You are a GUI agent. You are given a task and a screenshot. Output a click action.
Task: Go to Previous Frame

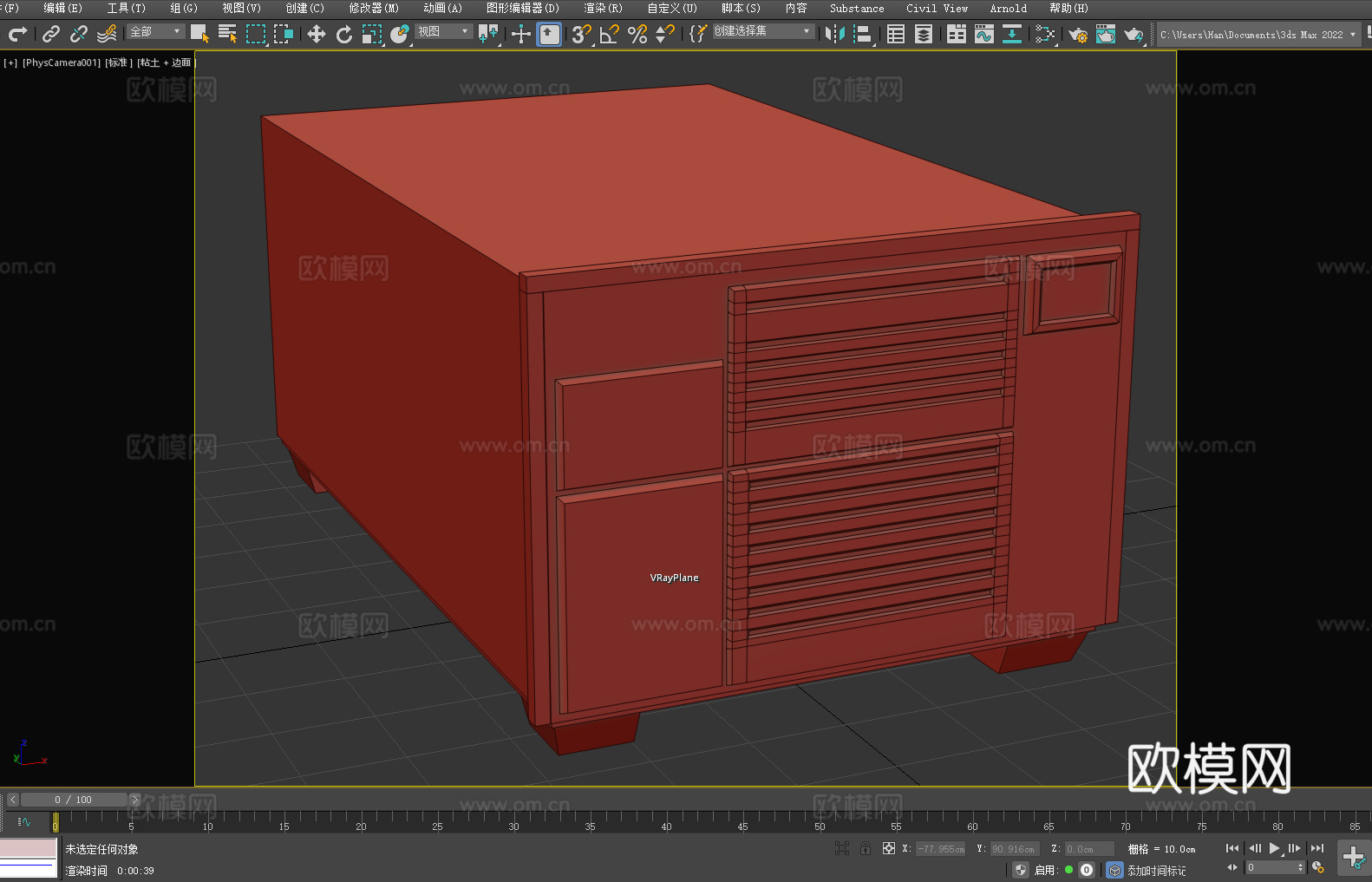tap(1254, 848)
